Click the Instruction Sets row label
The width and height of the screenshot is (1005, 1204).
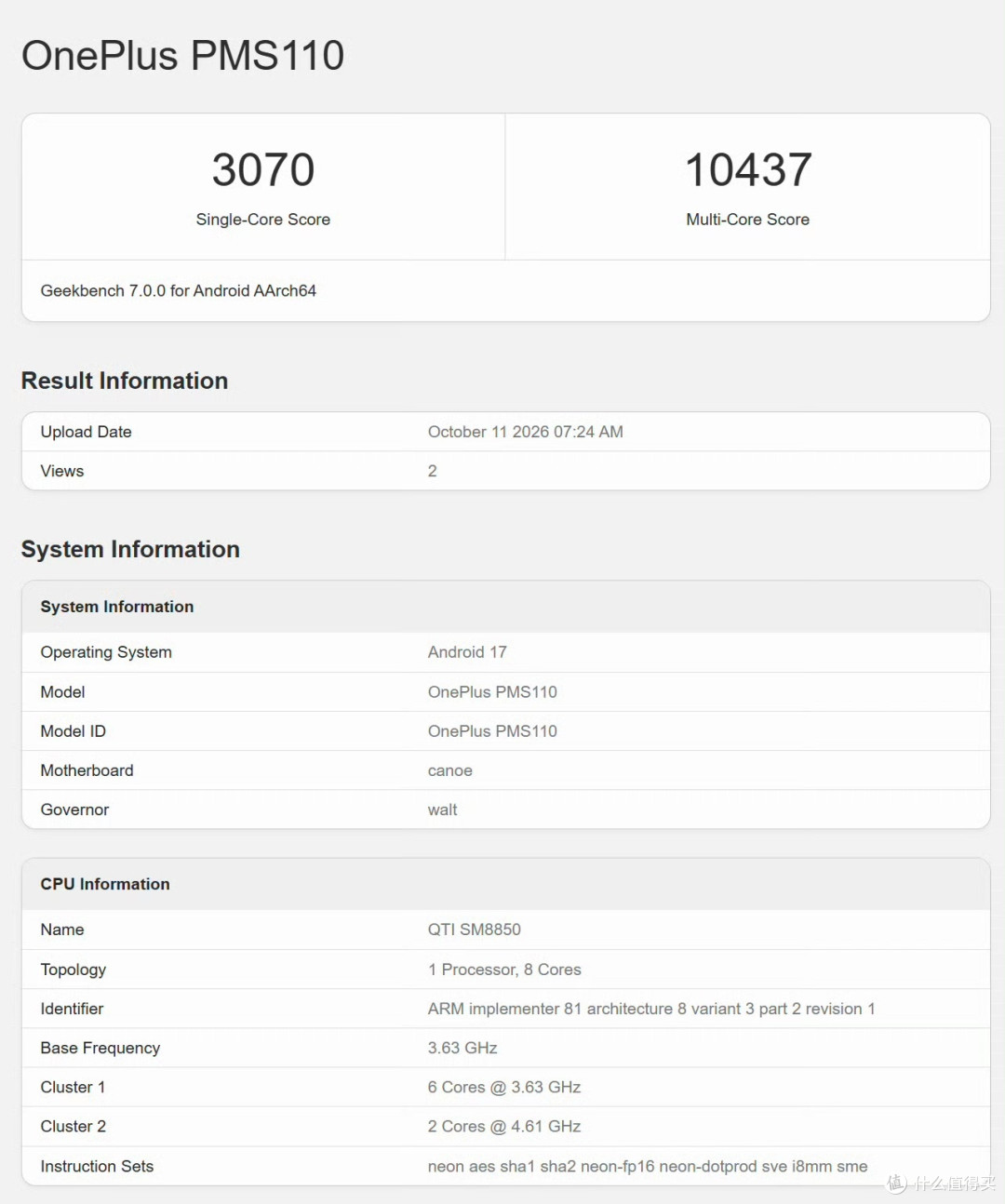point(97,1166)
